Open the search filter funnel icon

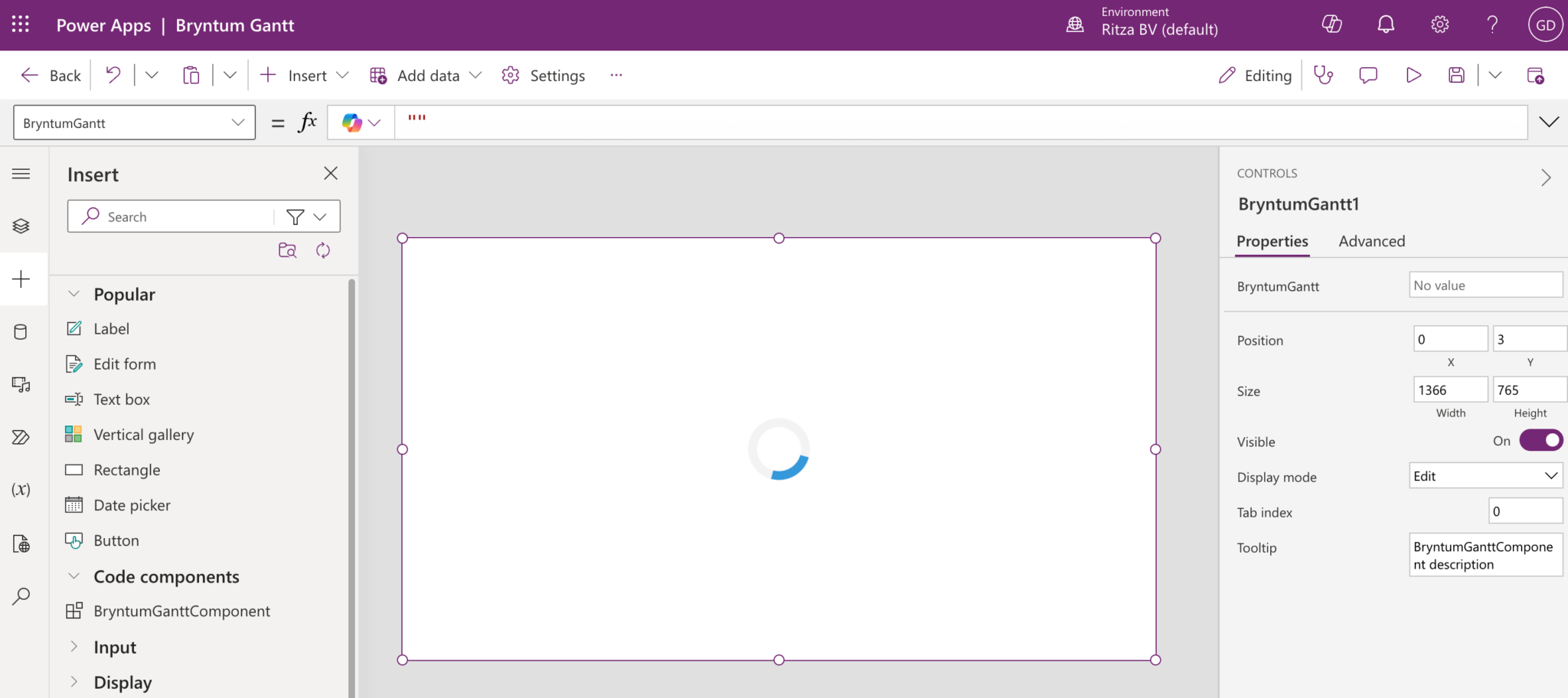click(x=296, y=217)
